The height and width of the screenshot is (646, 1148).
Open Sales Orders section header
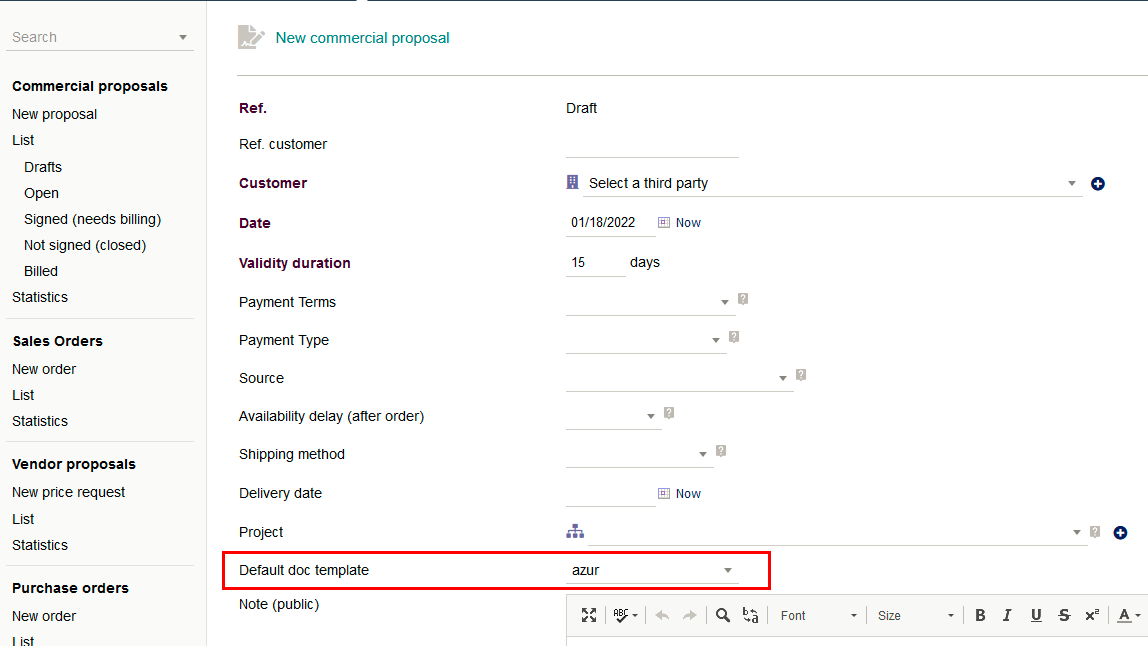[57, 341]
